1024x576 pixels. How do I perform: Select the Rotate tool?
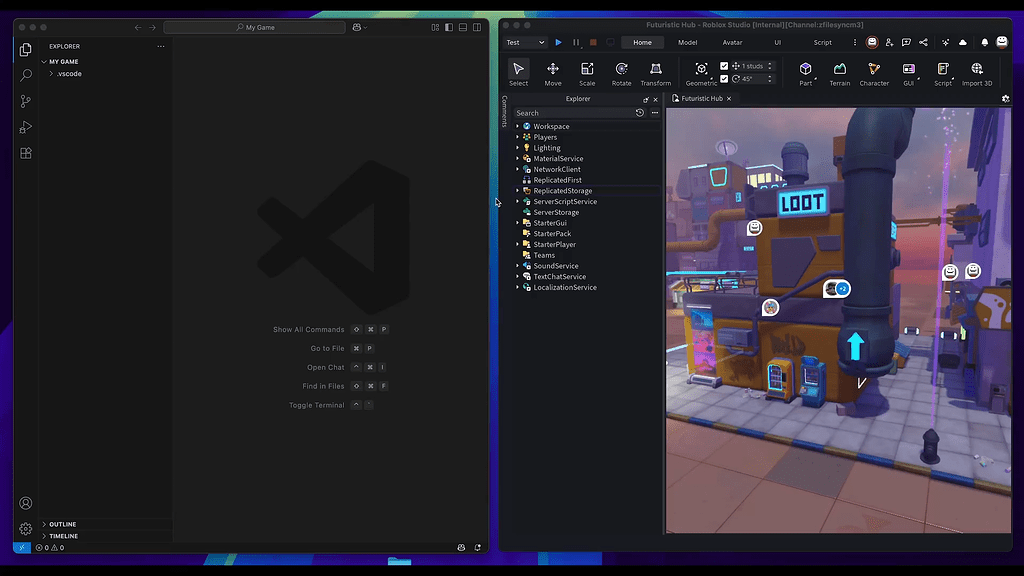(x=620, y=71)
